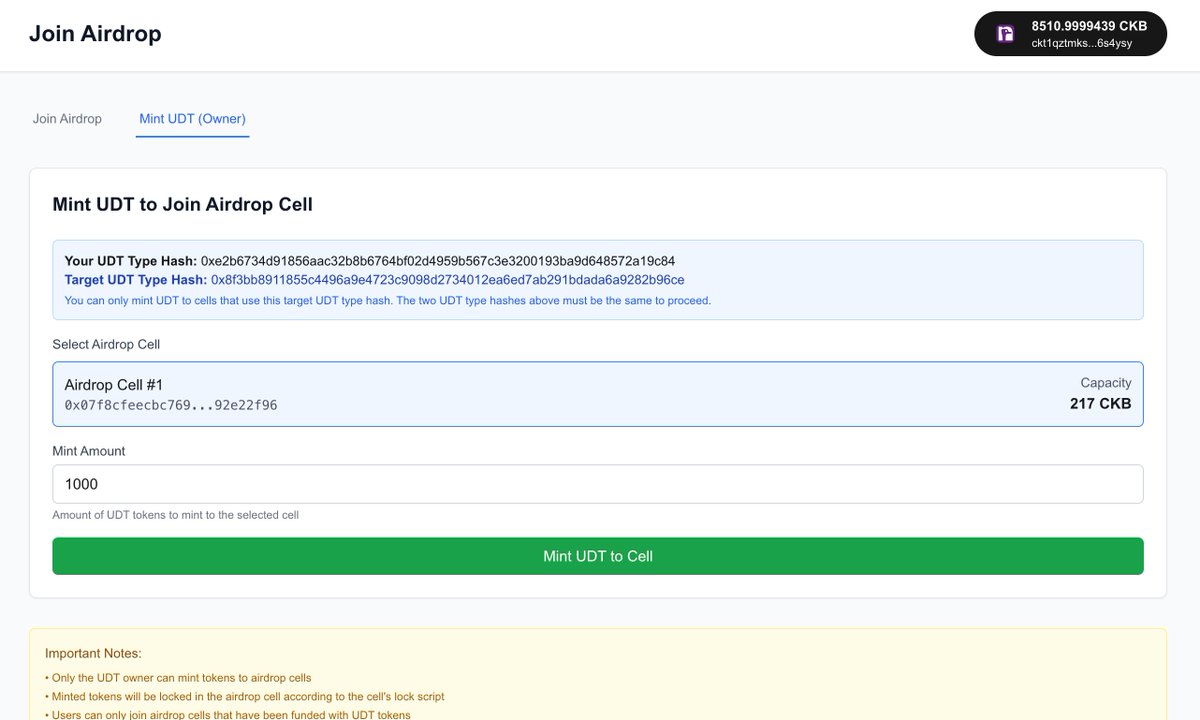
Task: Click the Important Notes heading
Action: pos(93,652)
